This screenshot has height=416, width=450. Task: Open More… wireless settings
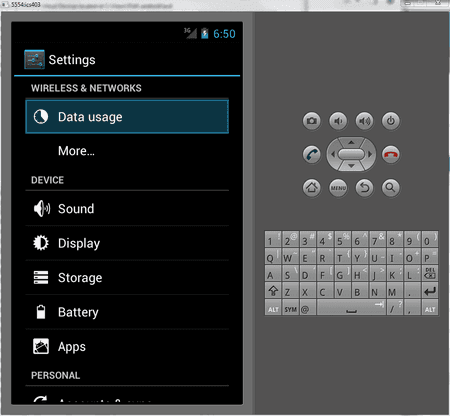pyautogui.click(x=127, y=151)
